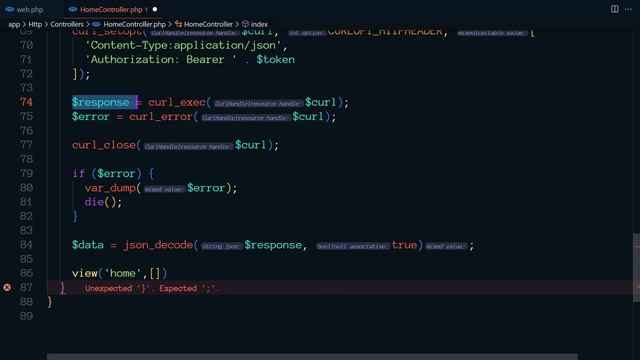This screenshot has width=640, height=360.
Task: Click the PHP file icon in breadcrumb
Action: [96, 24]
